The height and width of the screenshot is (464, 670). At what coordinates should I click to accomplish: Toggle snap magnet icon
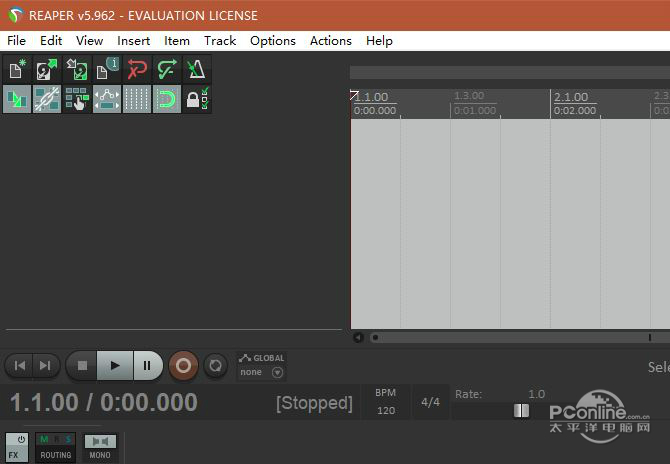coord(167,99)
